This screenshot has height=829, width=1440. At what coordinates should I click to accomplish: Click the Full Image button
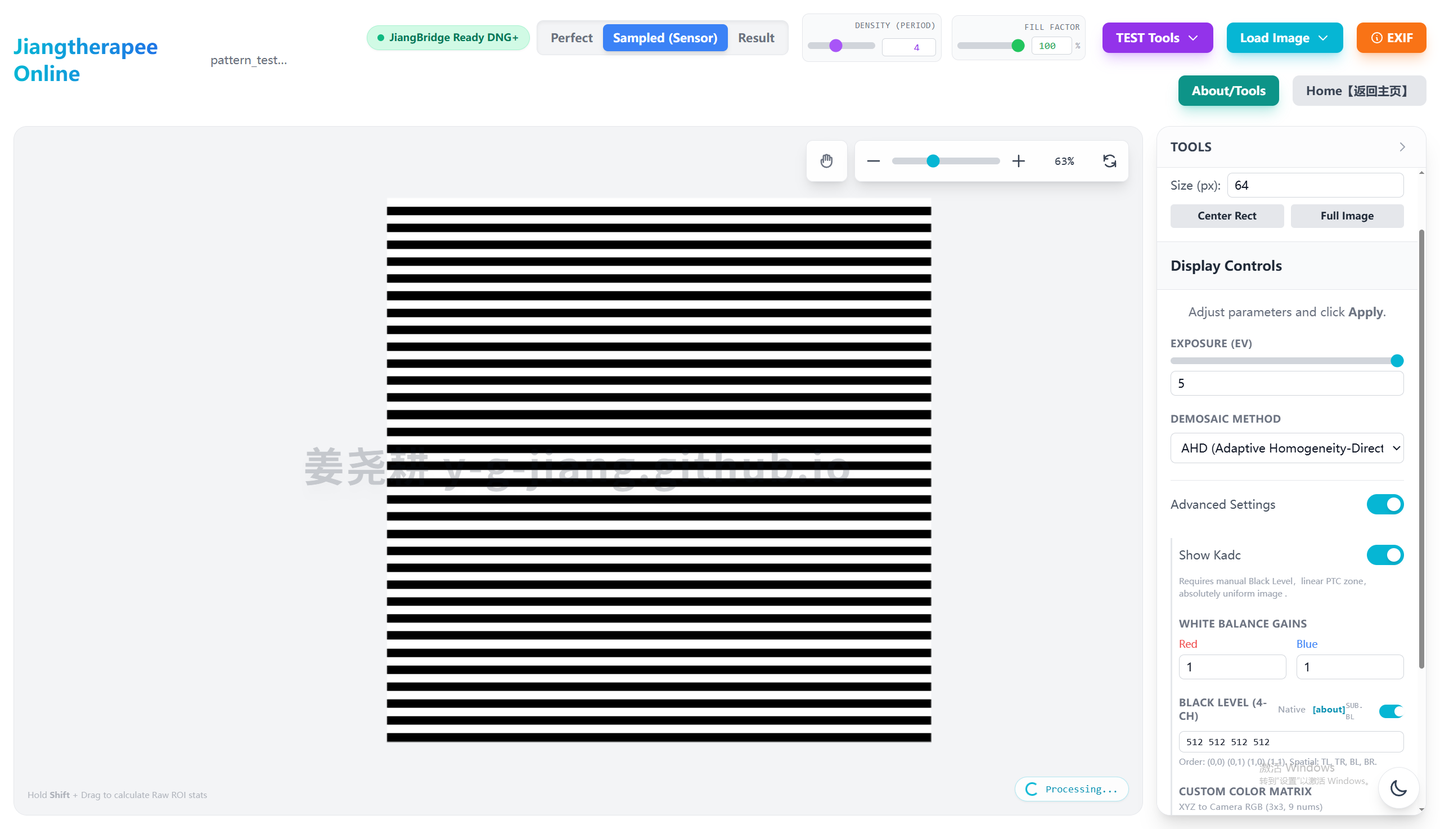coord(1347,216)
